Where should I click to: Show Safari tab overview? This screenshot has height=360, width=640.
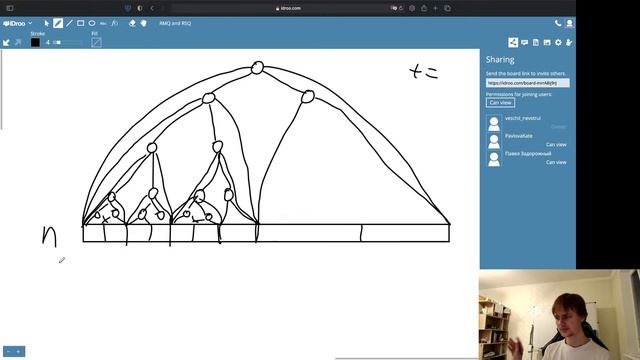point(447,8)
